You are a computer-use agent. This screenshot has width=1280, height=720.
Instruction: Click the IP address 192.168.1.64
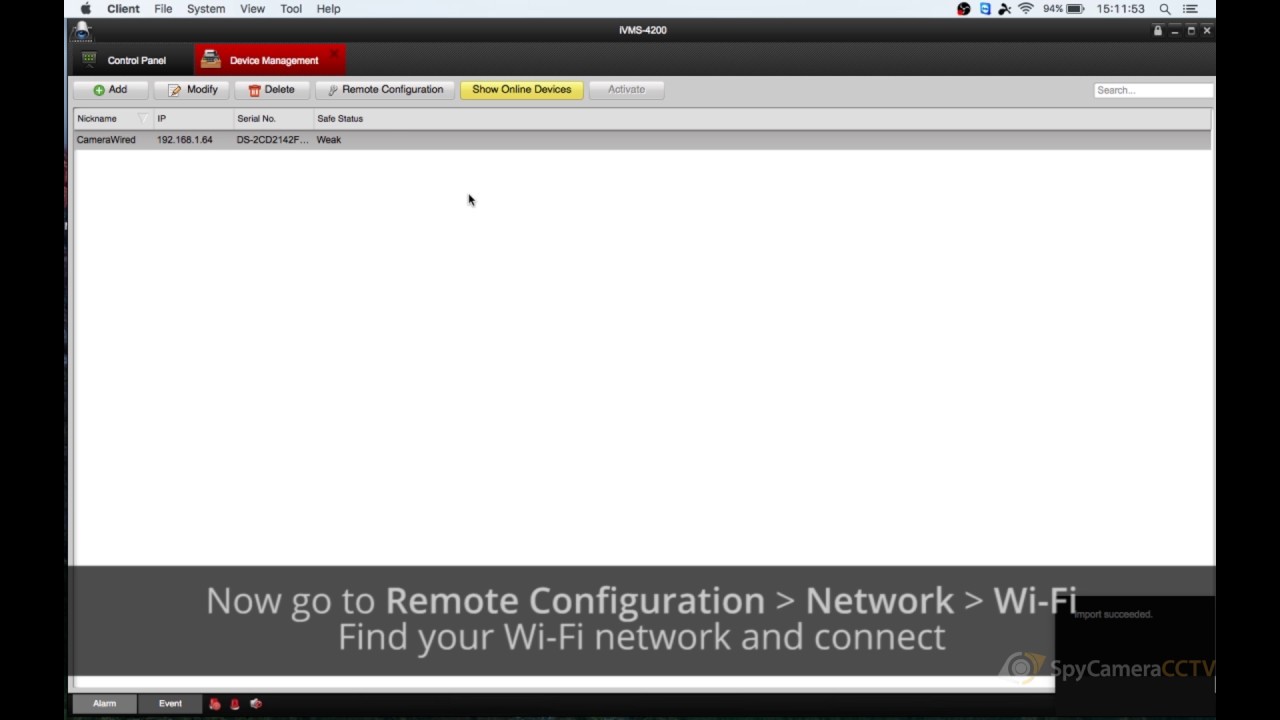[185, 140]
